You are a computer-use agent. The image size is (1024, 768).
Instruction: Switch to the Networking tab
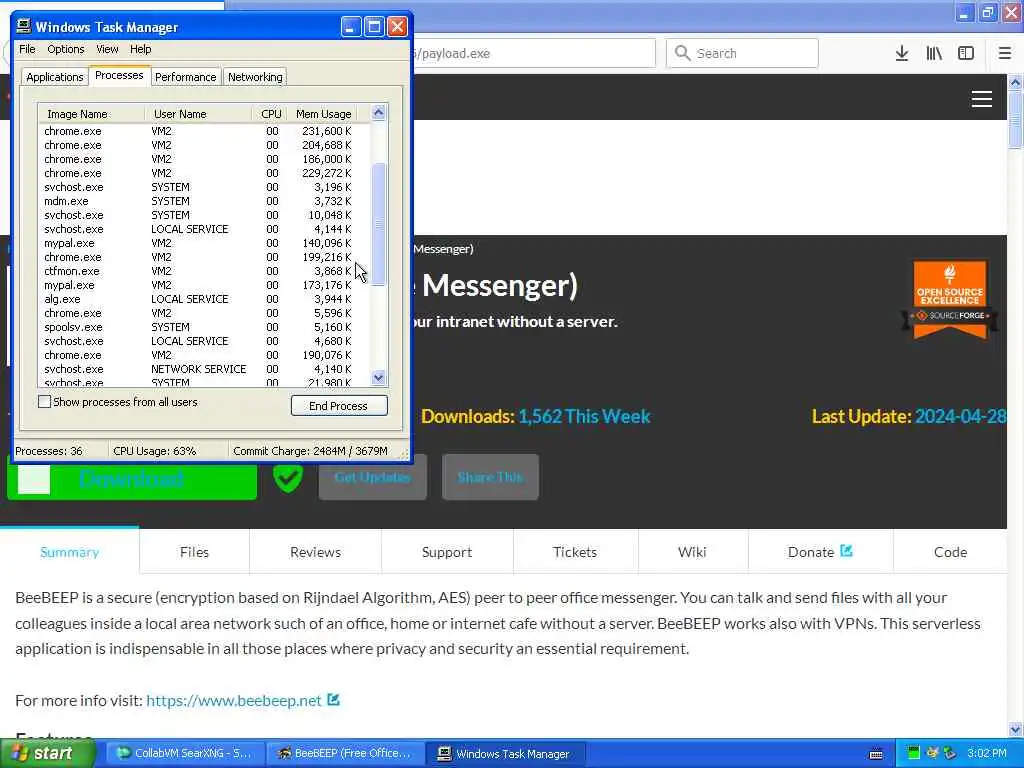(x=255, y=77)
